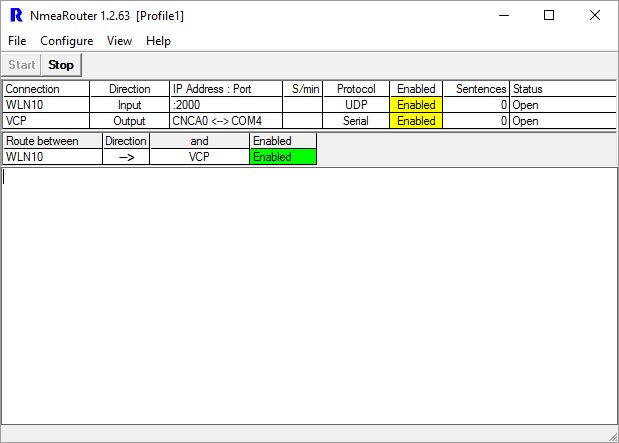The height and width of the screenshot is (443, 619).
Task: Click the S/min column header
Action: 303,89
